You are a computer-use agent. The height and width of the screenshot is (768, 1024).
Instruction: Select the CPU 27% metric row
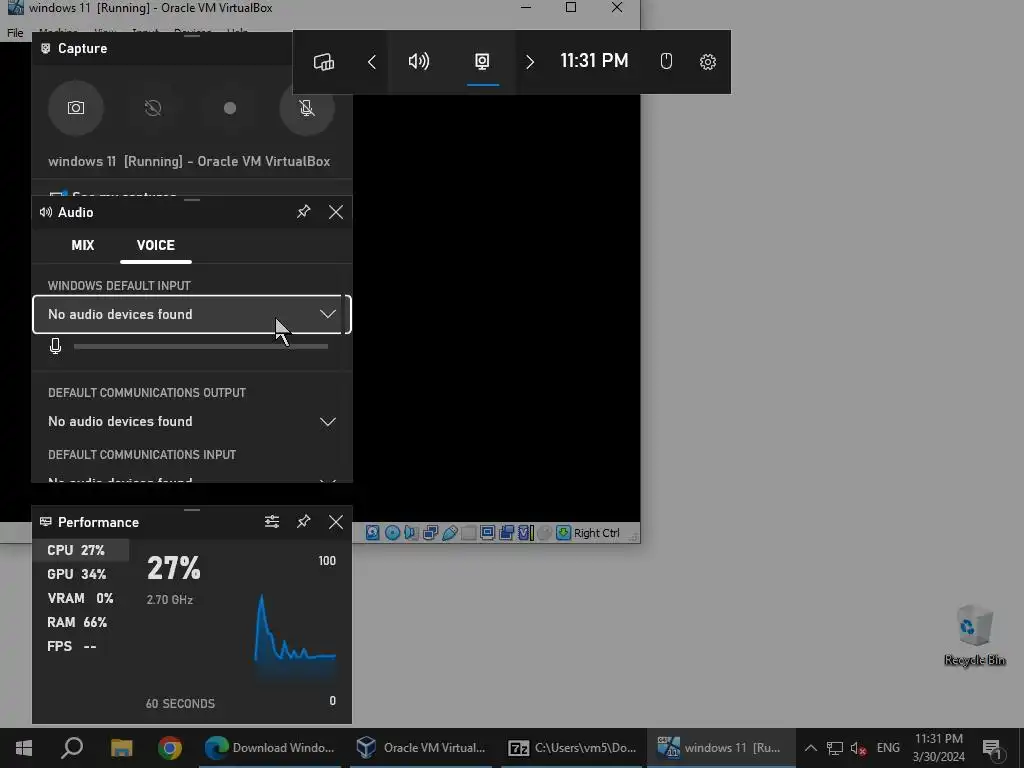click(x=81, y=551)
